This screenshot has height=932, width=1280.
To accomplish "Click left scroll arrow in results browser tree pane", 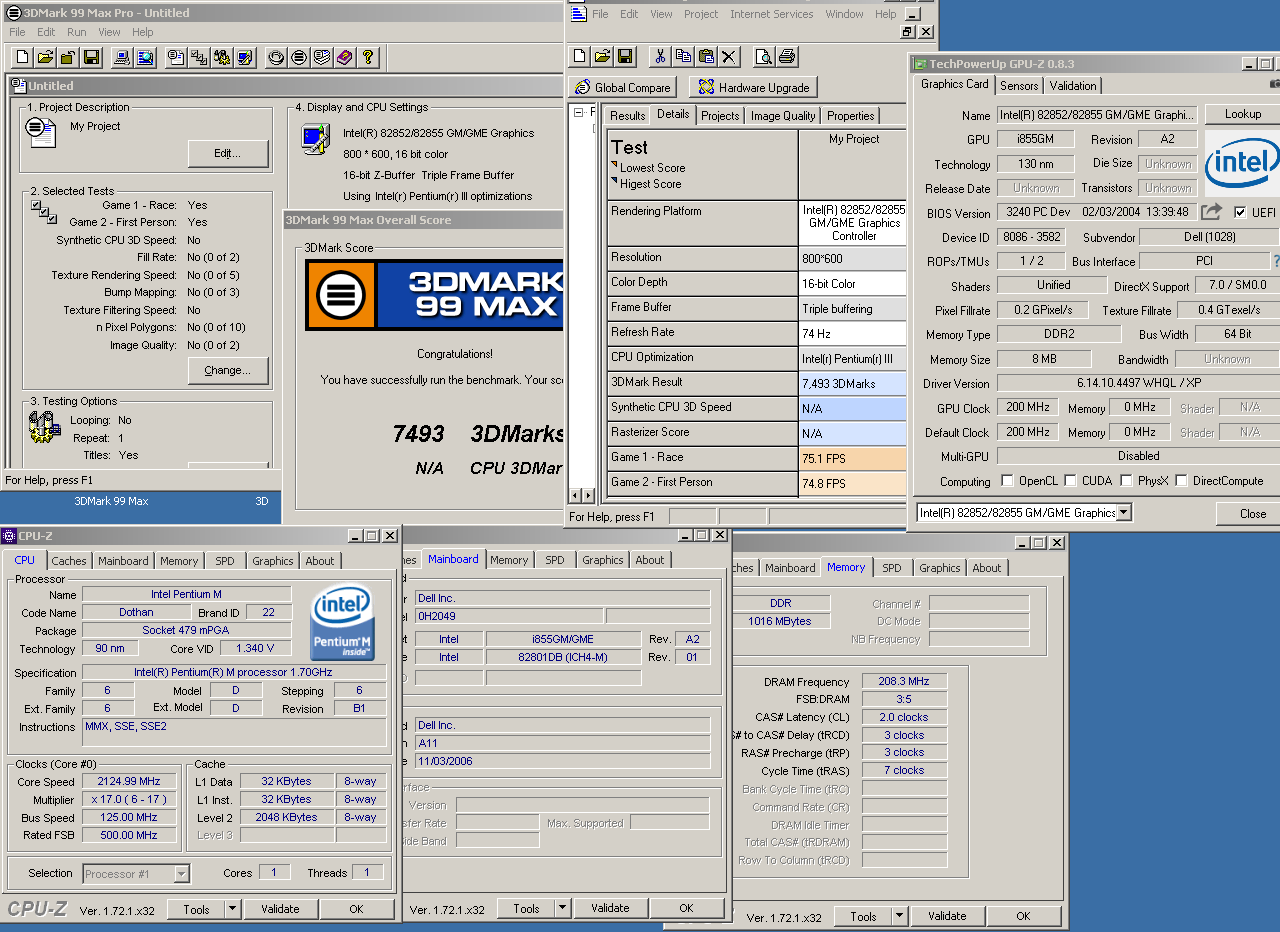I will point(574,496).
